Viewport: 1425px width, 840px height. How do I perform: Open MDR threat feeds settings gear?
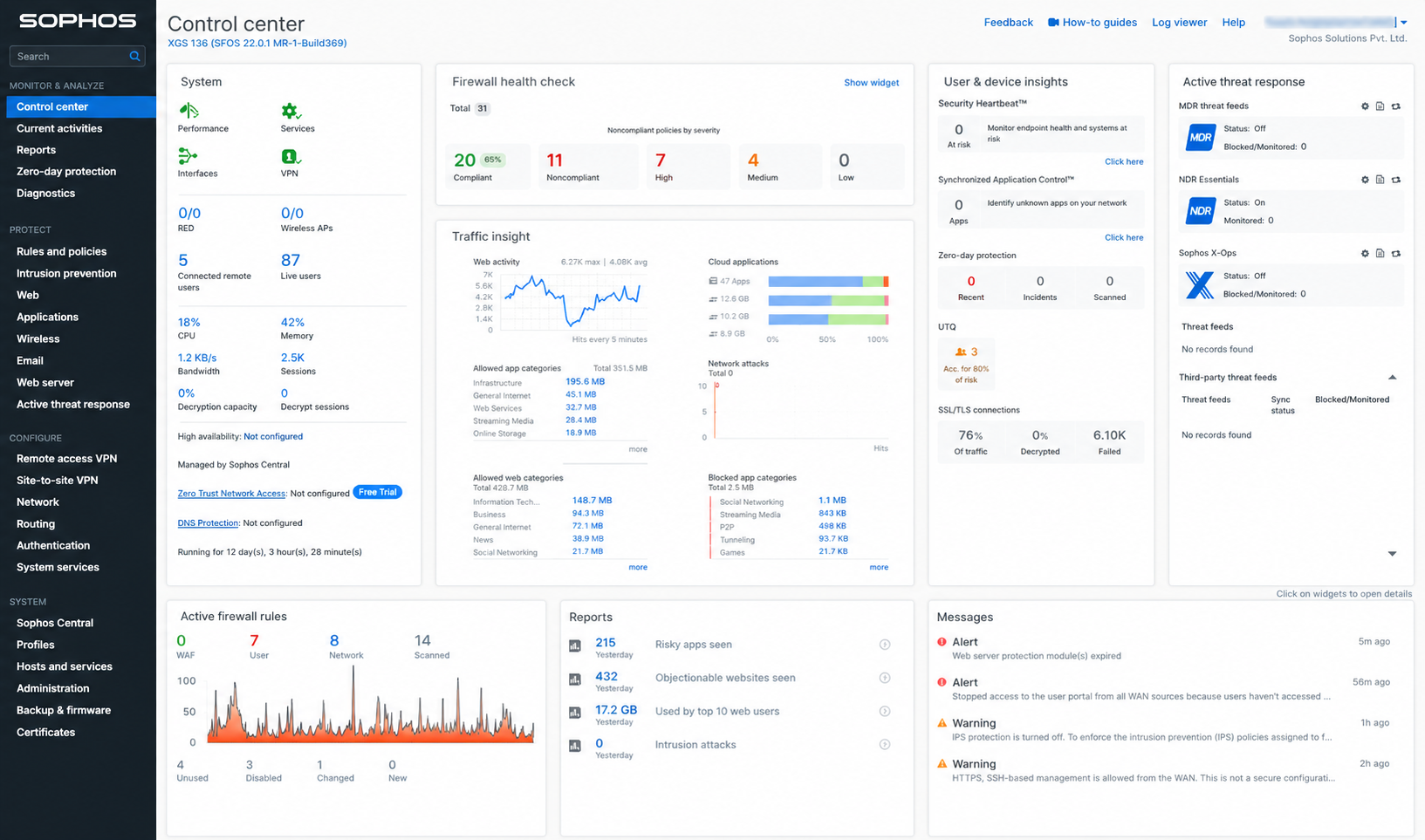[x=1365, y=106]
